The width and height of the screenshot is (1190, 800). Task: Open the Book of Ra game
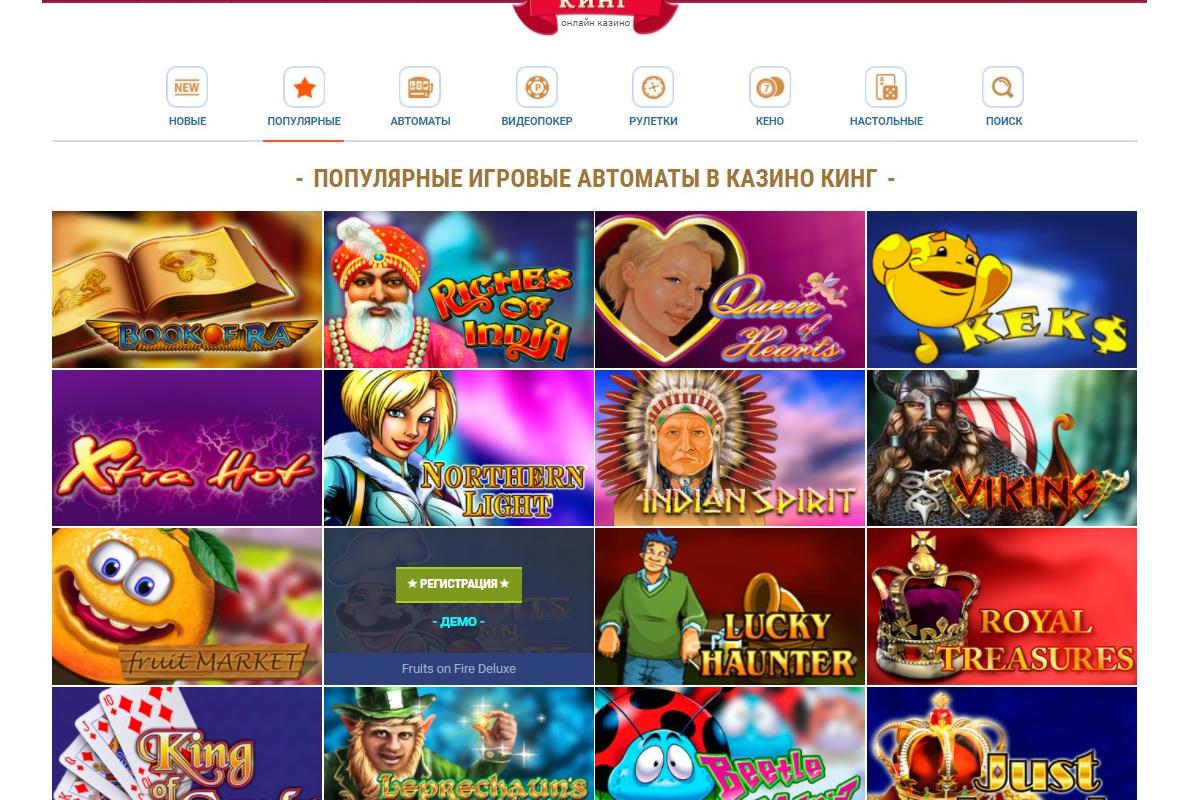[x=187, y=289]
